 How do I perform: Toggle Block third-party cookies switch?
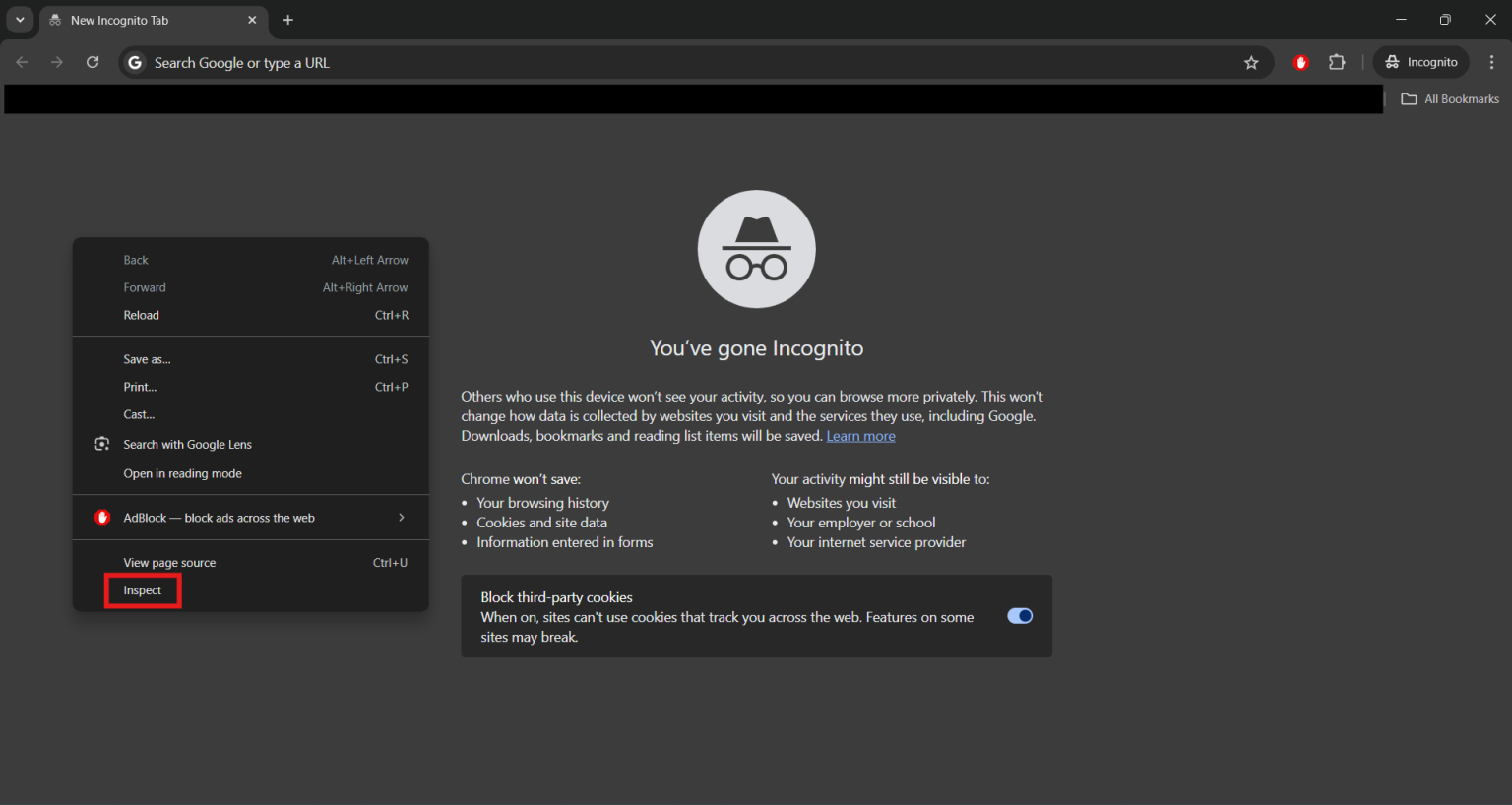1019,616
